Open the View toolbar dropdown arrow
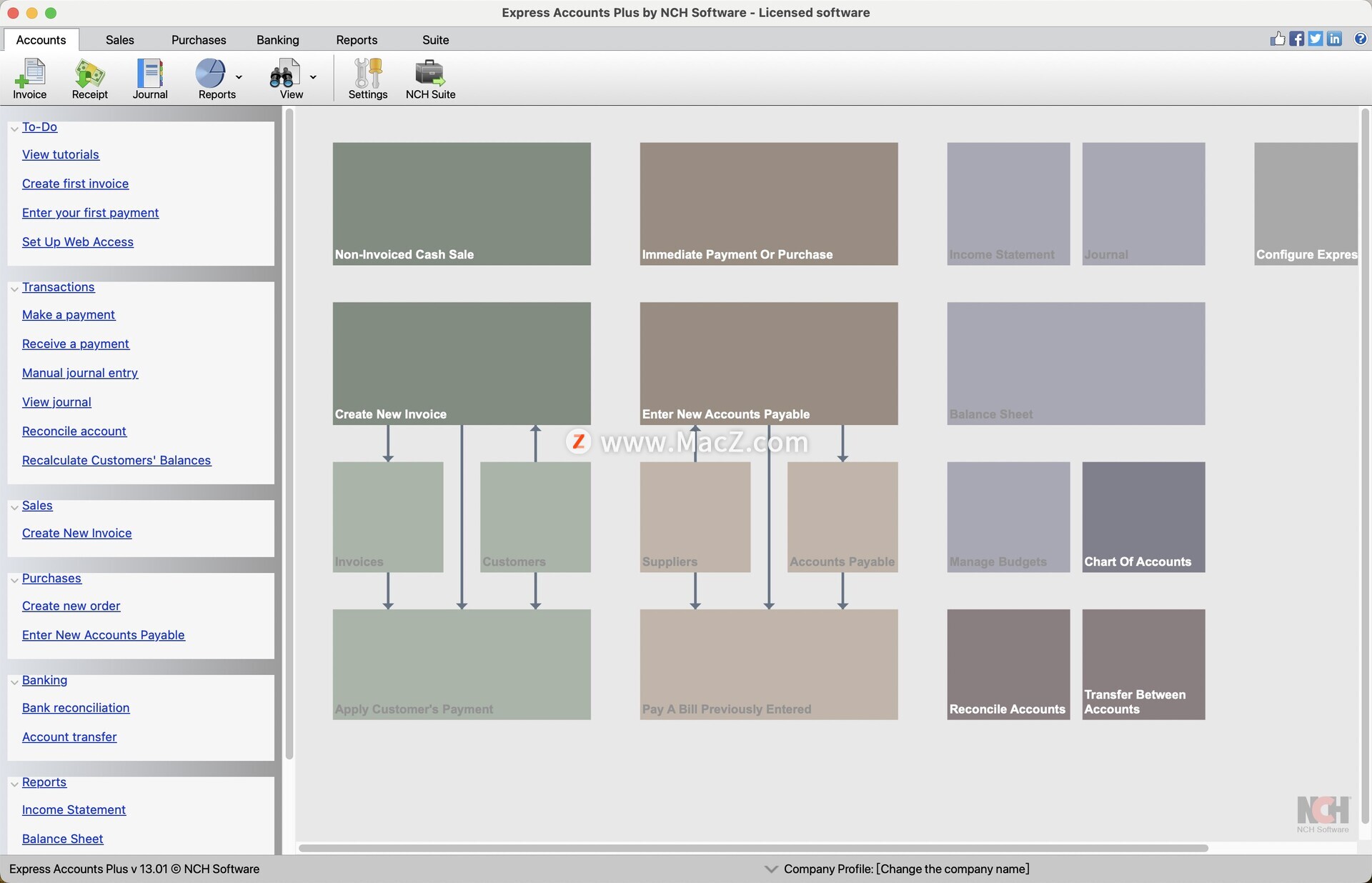The image size is (1372, 883). pyautogui.click(x=313, y=77)
